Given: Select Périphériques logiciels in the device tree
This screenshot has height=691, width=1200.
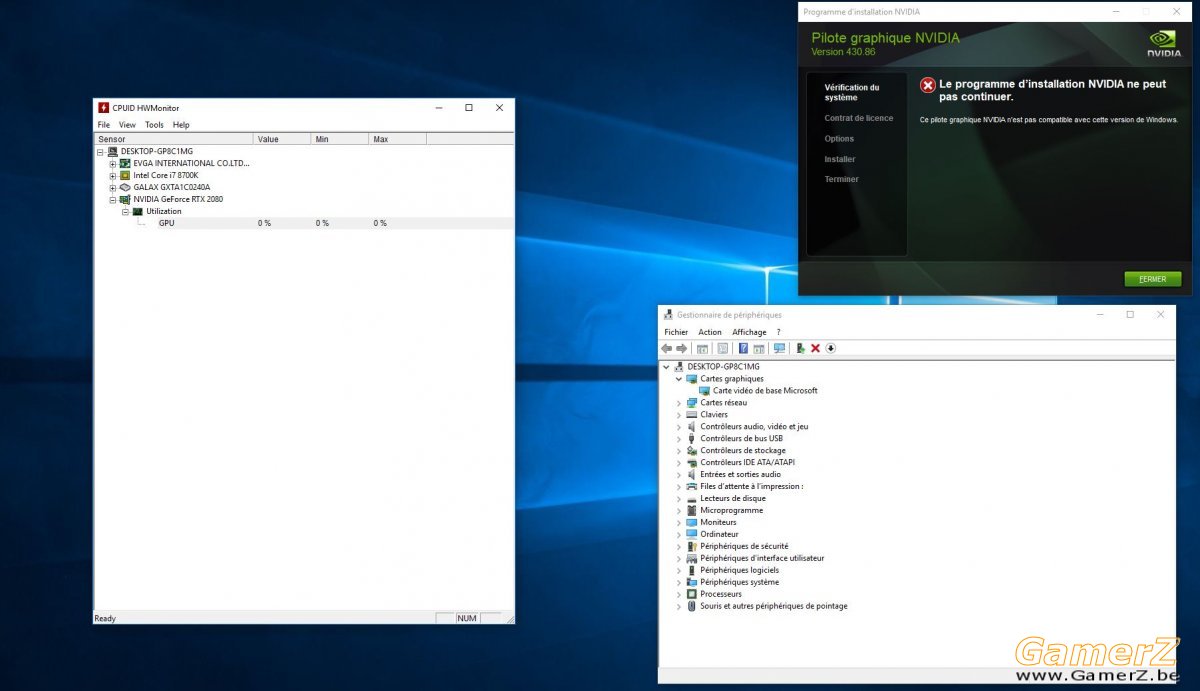Looking at the screenshot, I should click(x=739, y=570).
